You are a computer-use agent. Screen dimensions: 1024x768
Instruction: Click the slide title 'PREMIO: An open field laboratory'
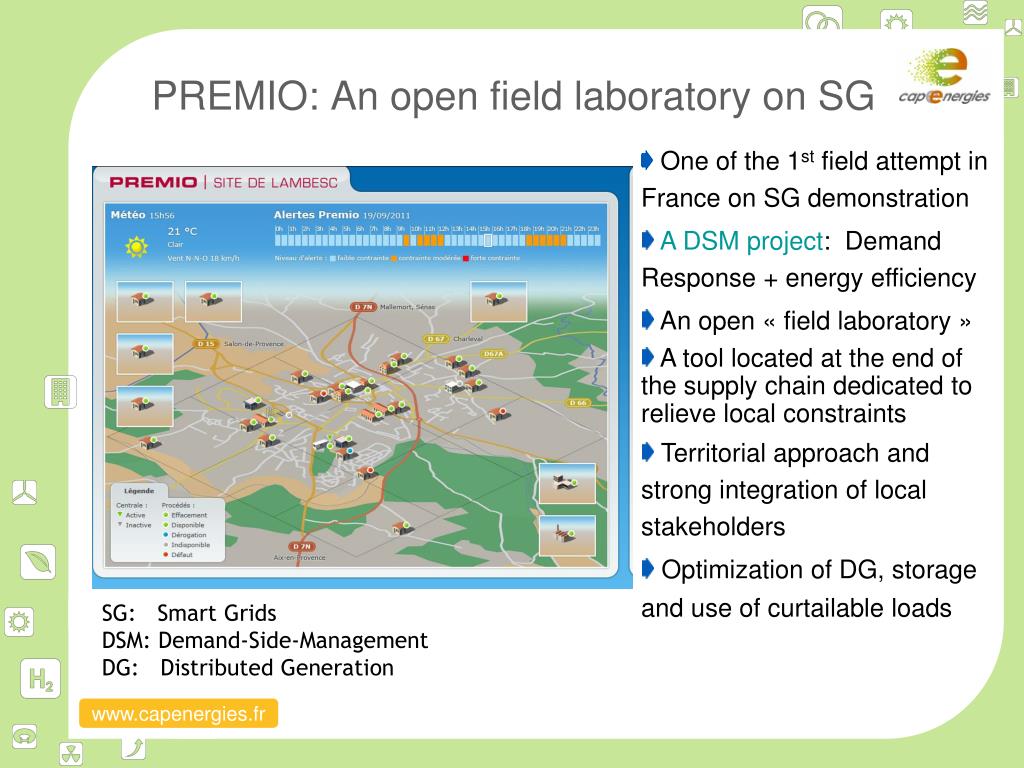[513, 97]
